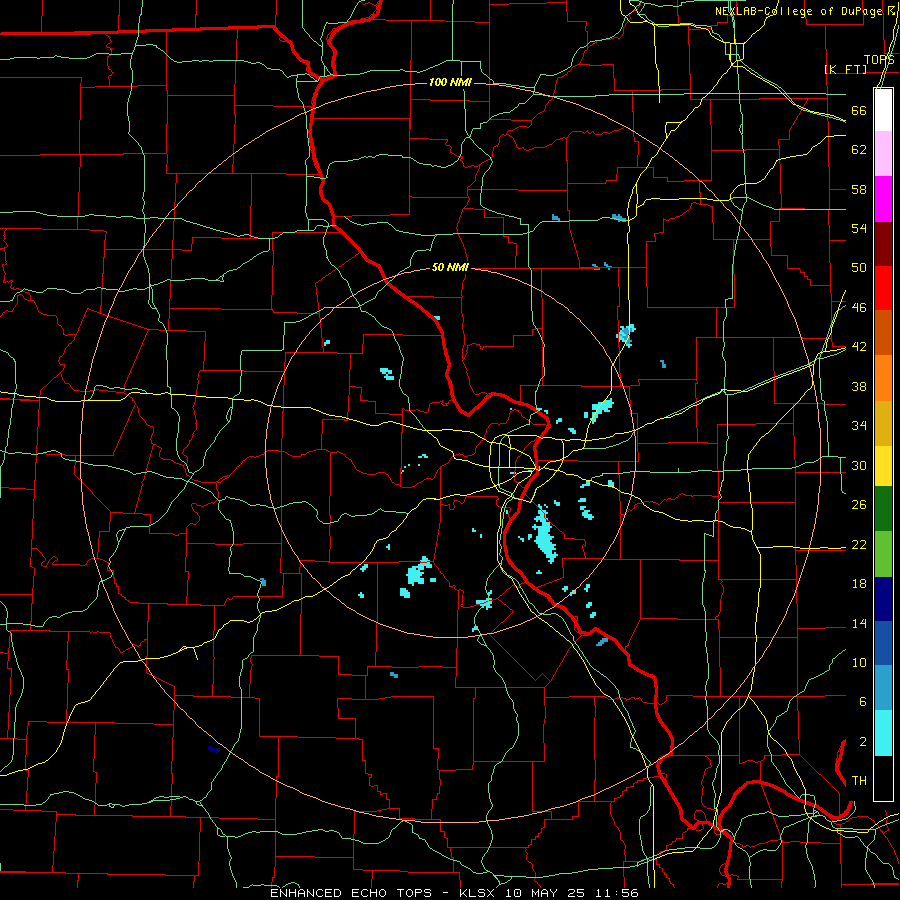Pick the dark green legend segment
This screenshot has width=900, height=900.
[x=883, y=509]
